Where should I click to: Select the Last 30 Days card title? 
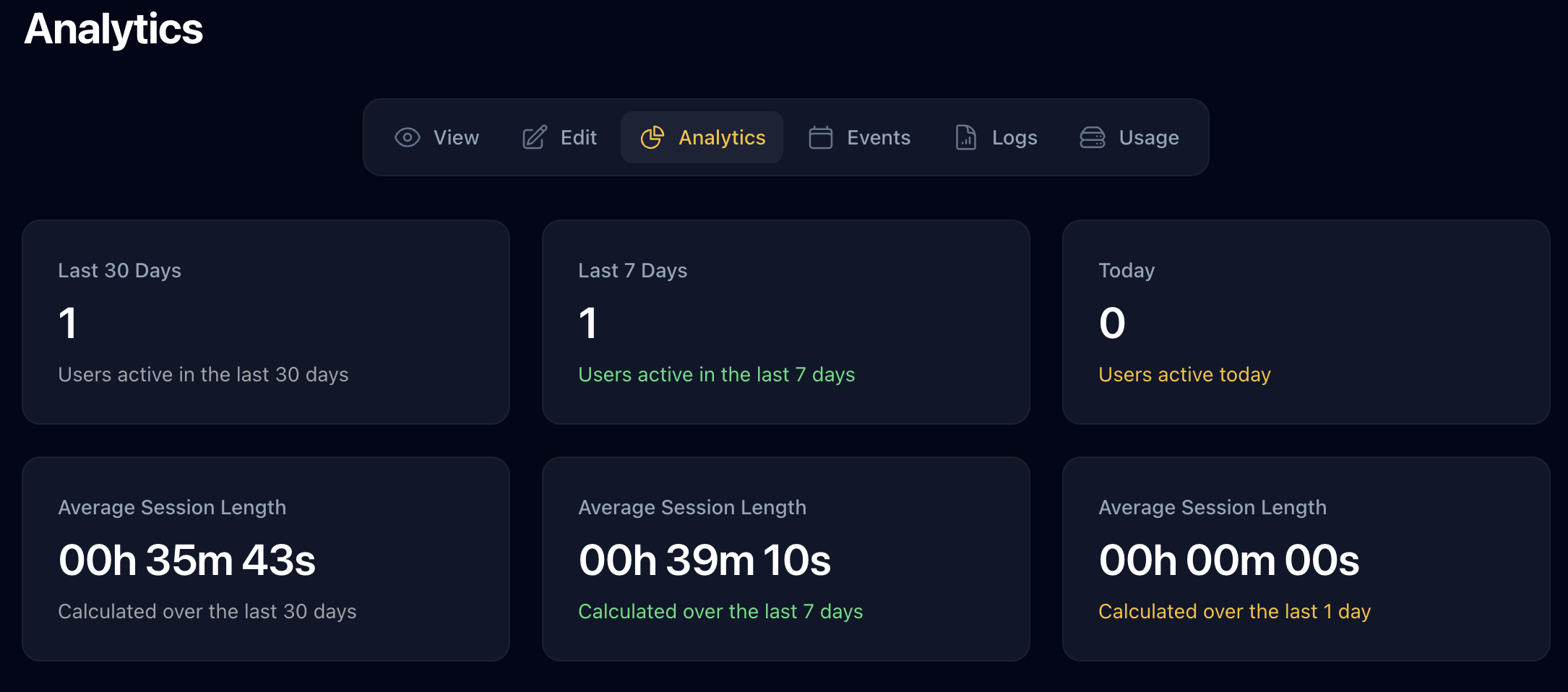point(119,270)
